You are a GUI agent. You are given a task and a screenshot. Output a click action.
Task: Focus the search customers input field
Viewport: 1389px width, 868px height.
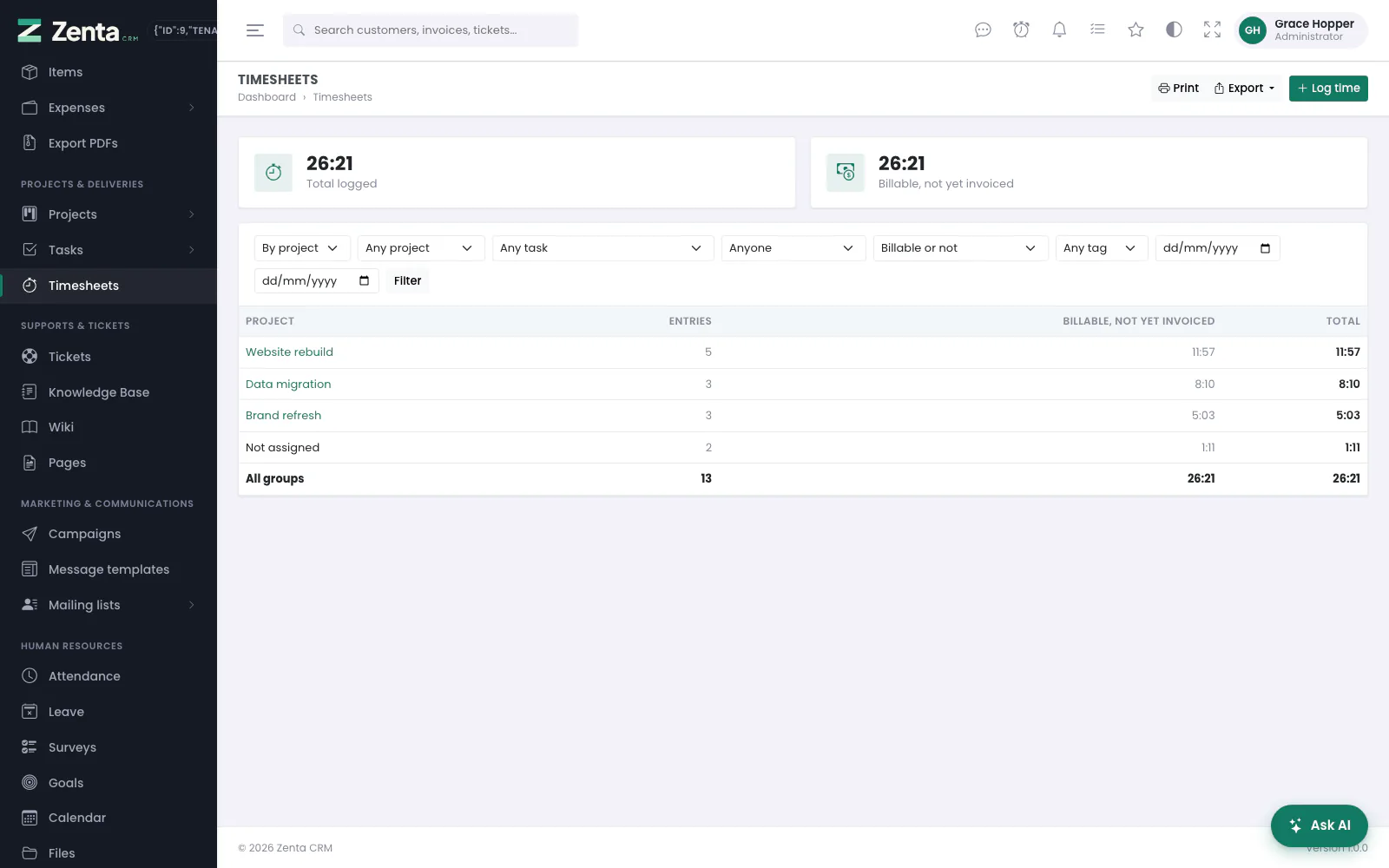[x=431, y=30]
